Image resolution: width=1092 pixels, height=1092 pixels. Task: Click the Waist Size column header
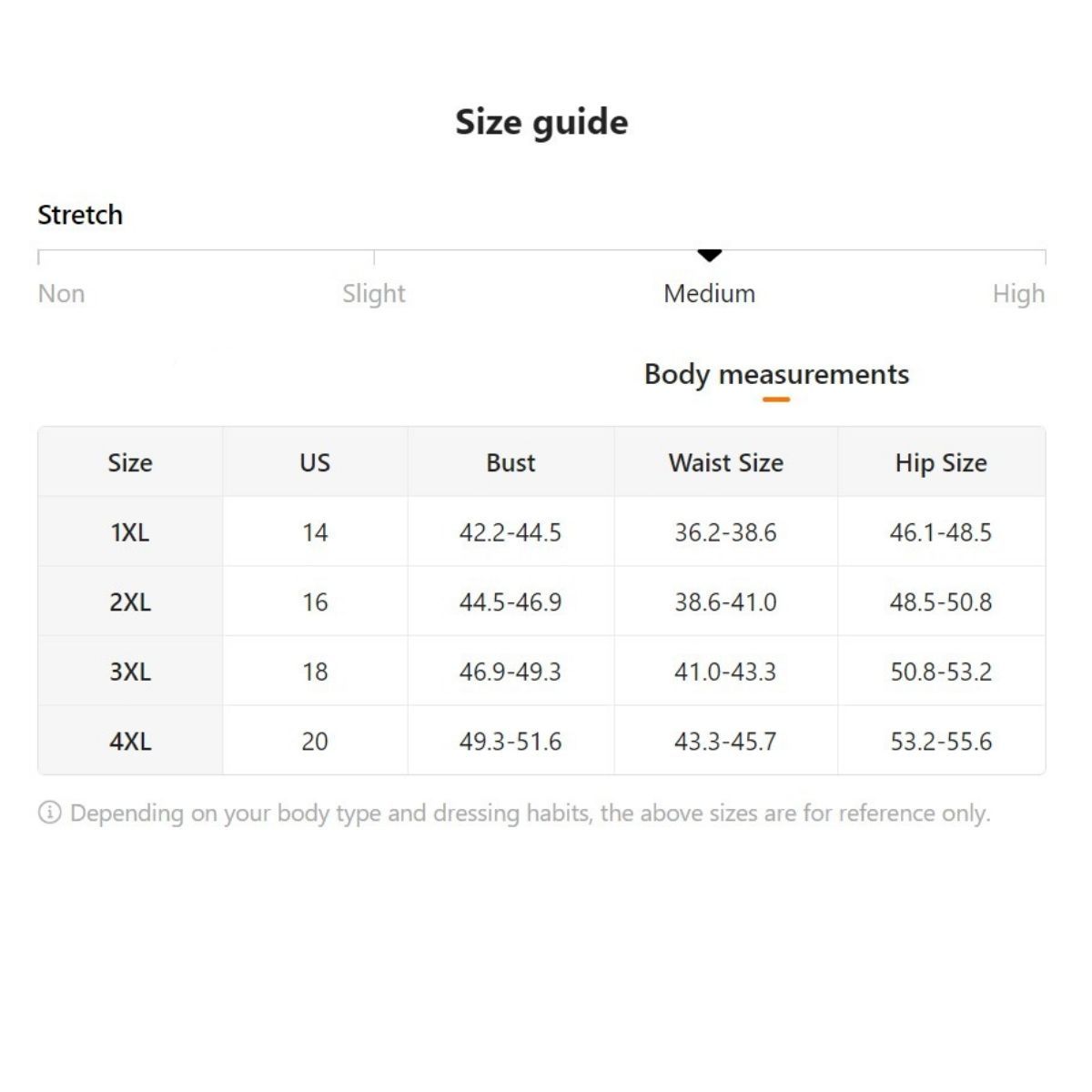pyautogui.click(x=725, y=462)
